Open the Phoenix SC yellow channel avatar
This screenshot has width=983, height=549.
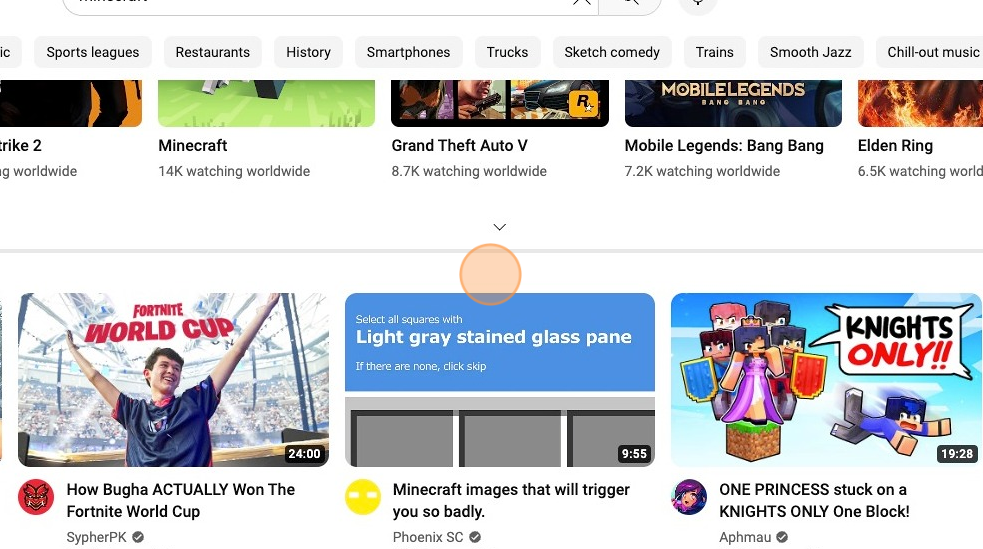click(363, 497)
